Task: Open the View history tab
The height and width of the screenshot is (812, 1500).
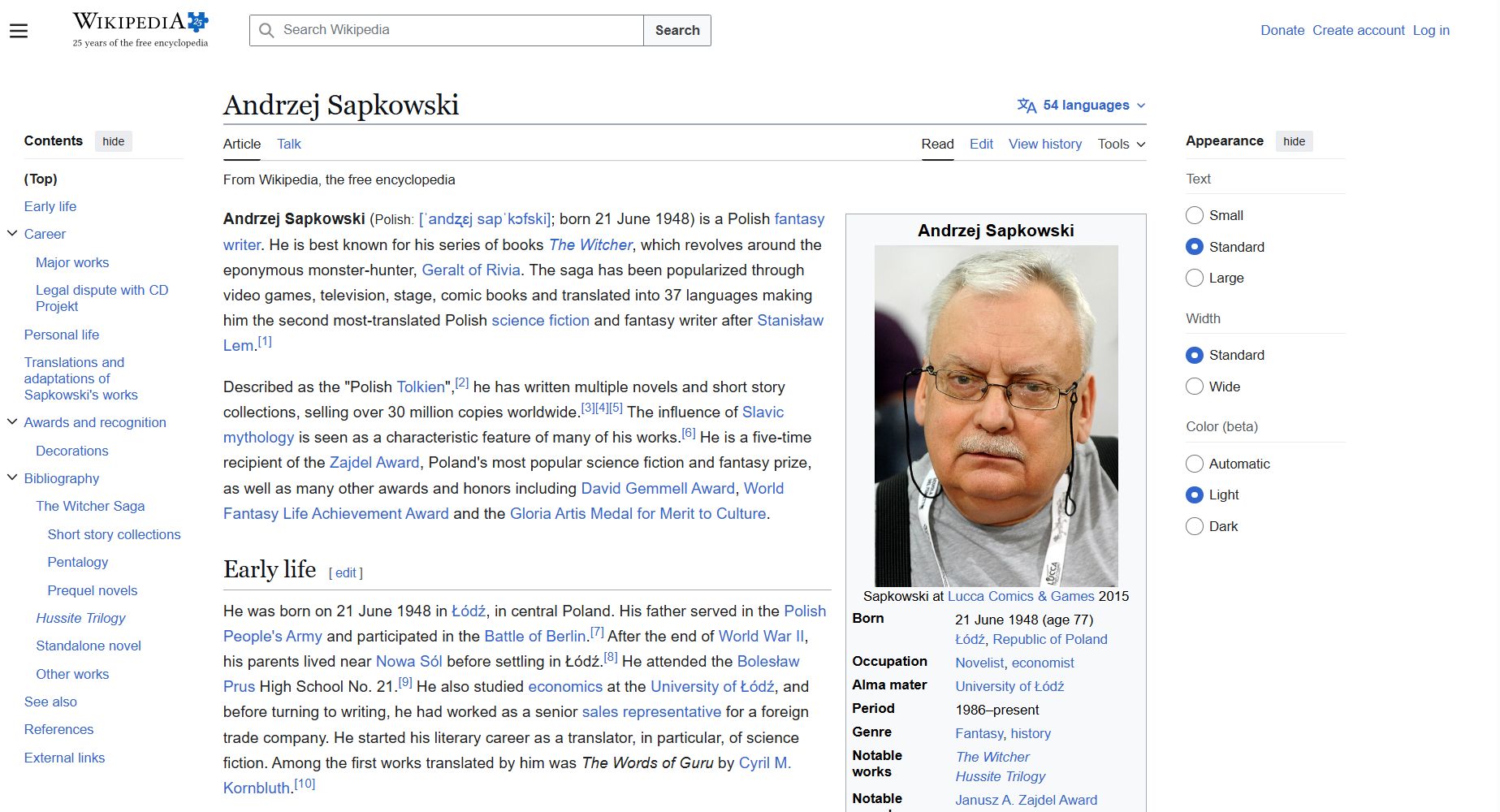Action: pyautogui.click(x=1045, y=144)
